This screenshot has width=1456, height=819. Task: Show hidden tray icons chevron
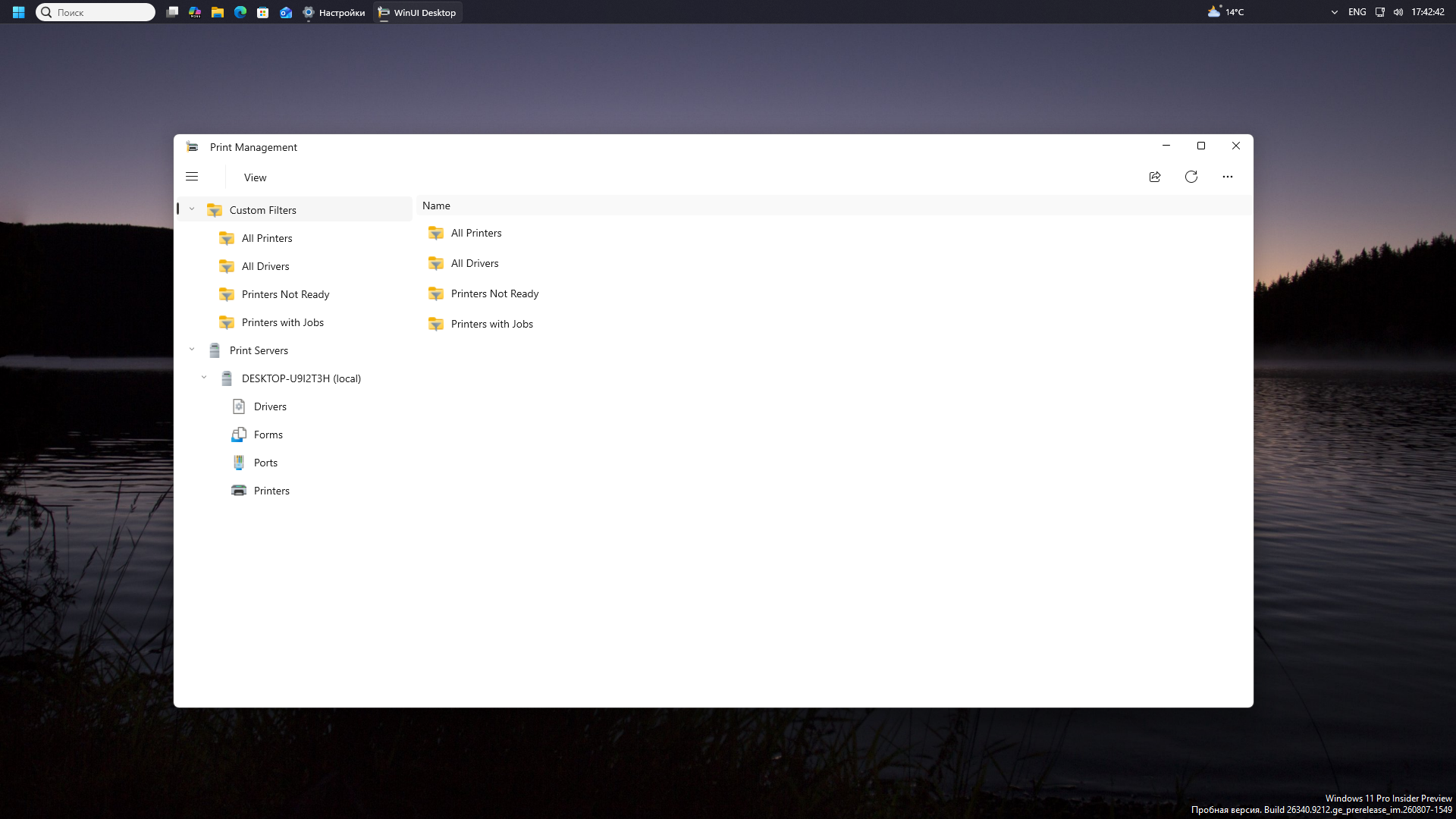tap(1335, 12)
